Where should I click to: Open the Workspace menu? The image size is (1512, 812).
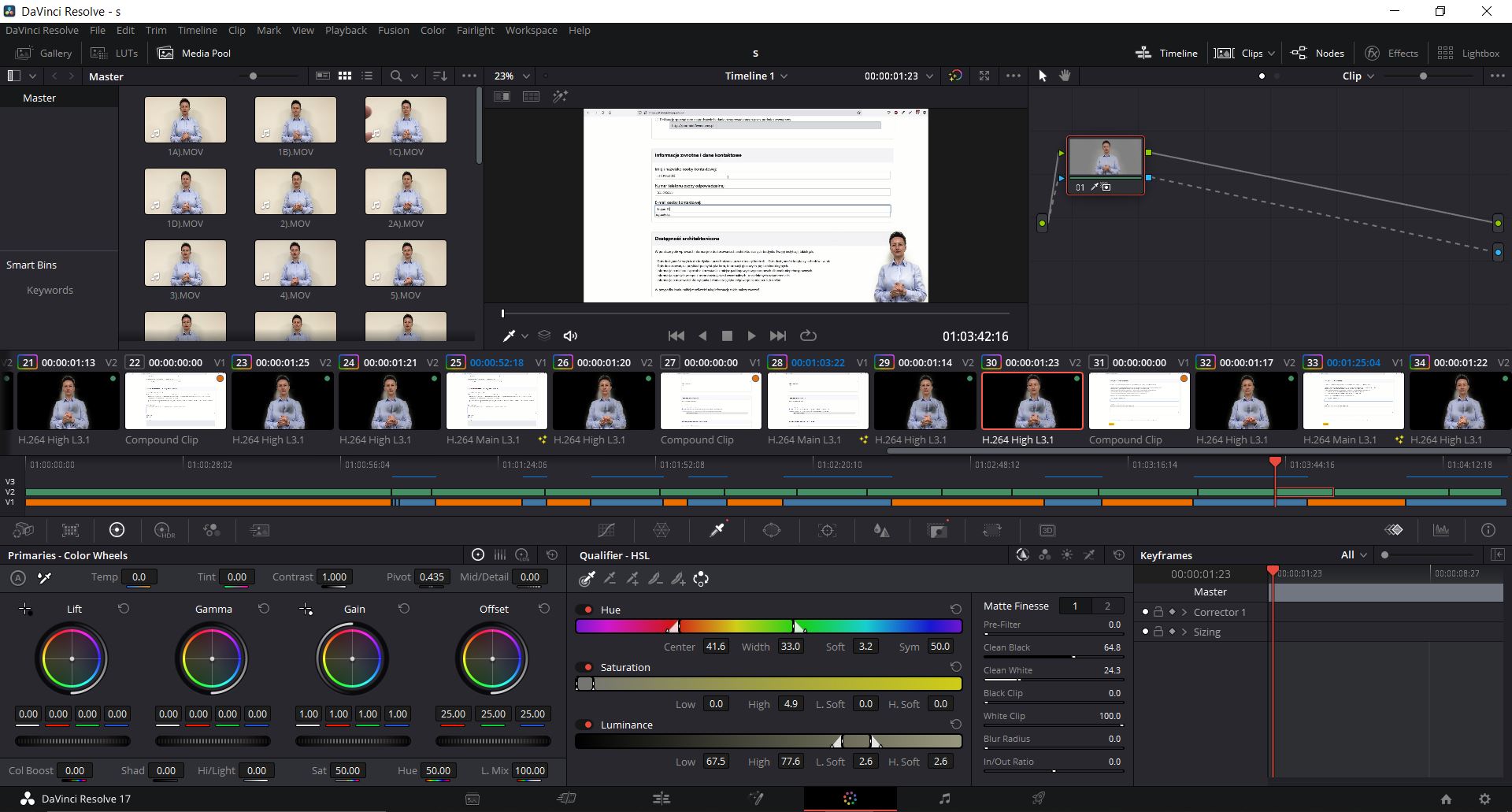531,30
